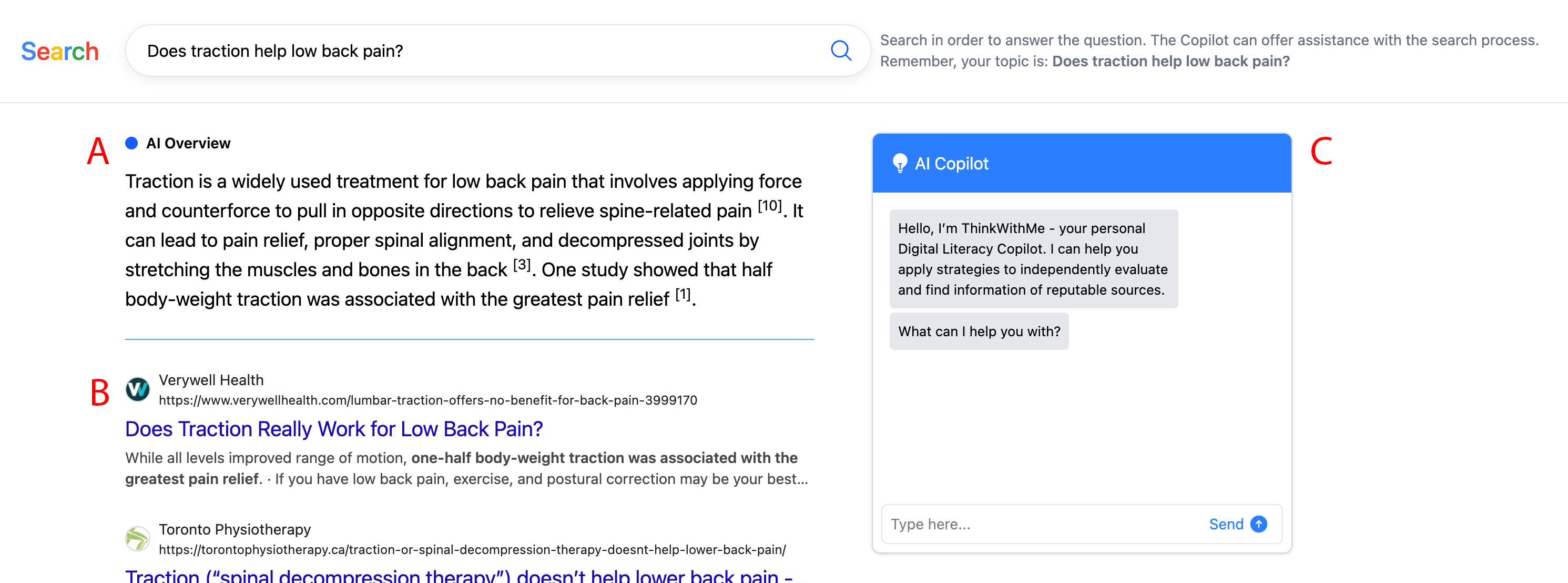Click the 'What can I help you with?' message
Viewport: 1568px width, 583px height.
click(x=978, y=331)
